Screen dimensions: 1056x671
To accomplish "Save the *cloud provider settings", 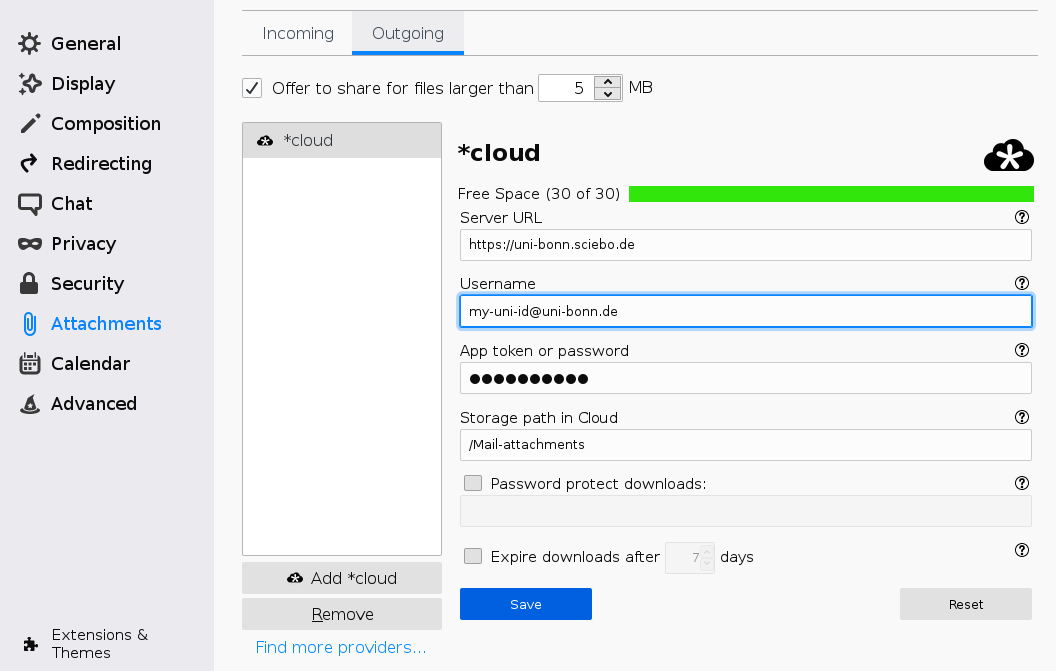I will [x=525, y=604].
